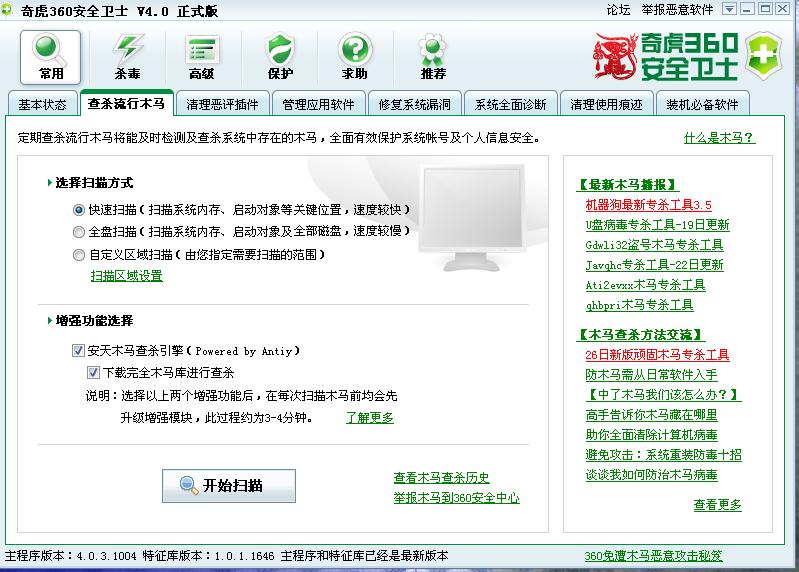Open the 扫描区域设置 scan area settings link
Viewport: 799px width, 572px height.
pyautogui.click(x=126, y=276)
